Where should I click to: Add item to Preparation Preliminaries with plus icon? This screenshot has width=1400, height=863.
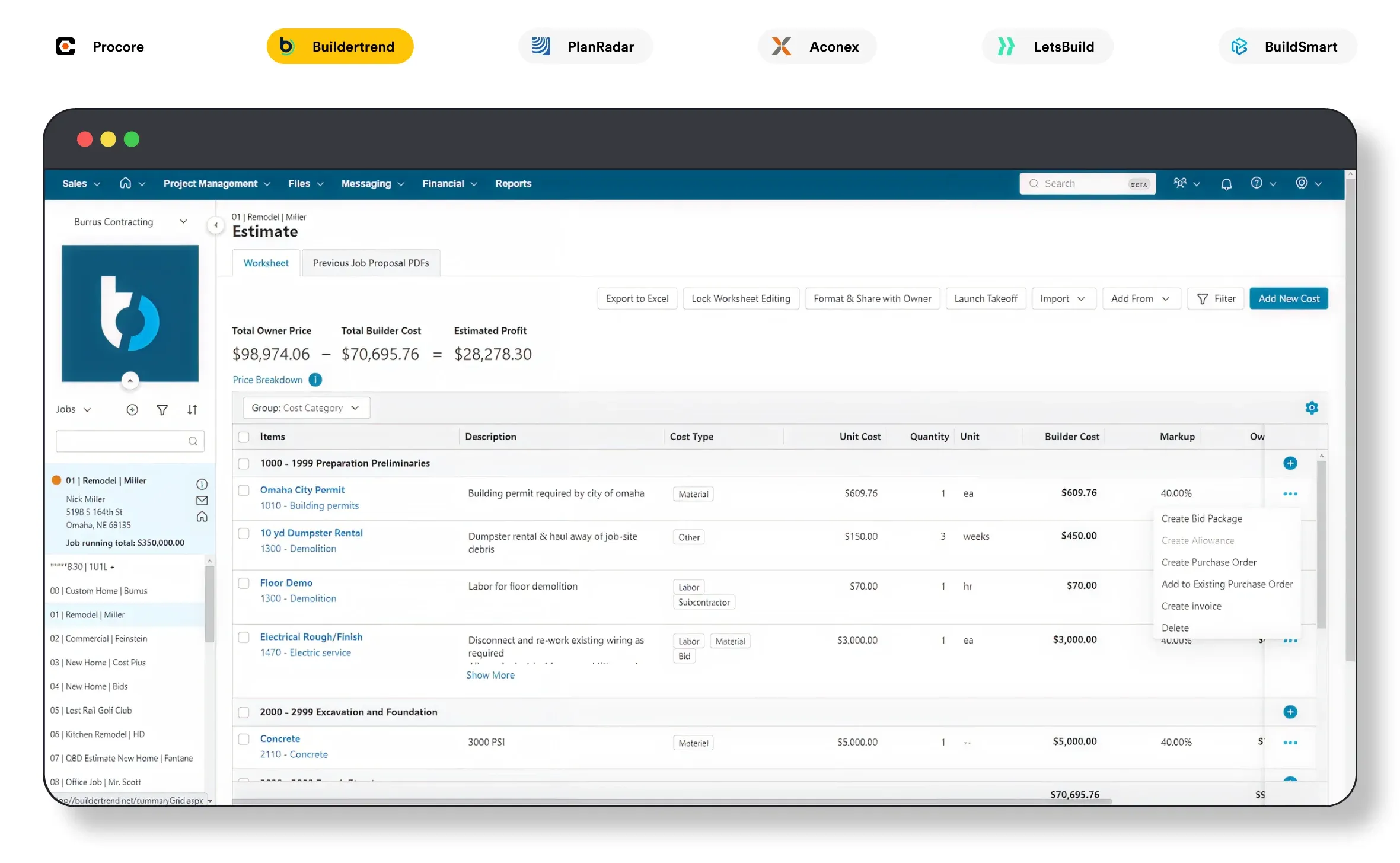1290,463
